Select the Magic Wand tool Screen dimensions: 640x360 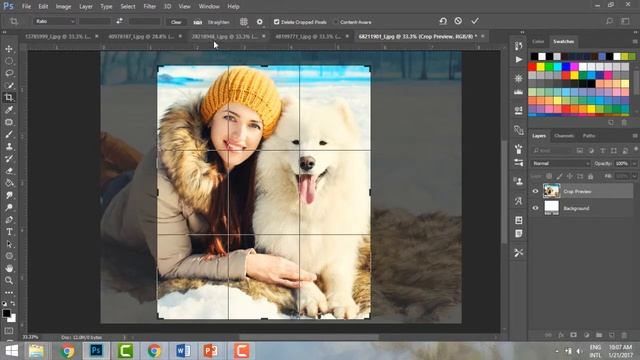click(9, 85)
